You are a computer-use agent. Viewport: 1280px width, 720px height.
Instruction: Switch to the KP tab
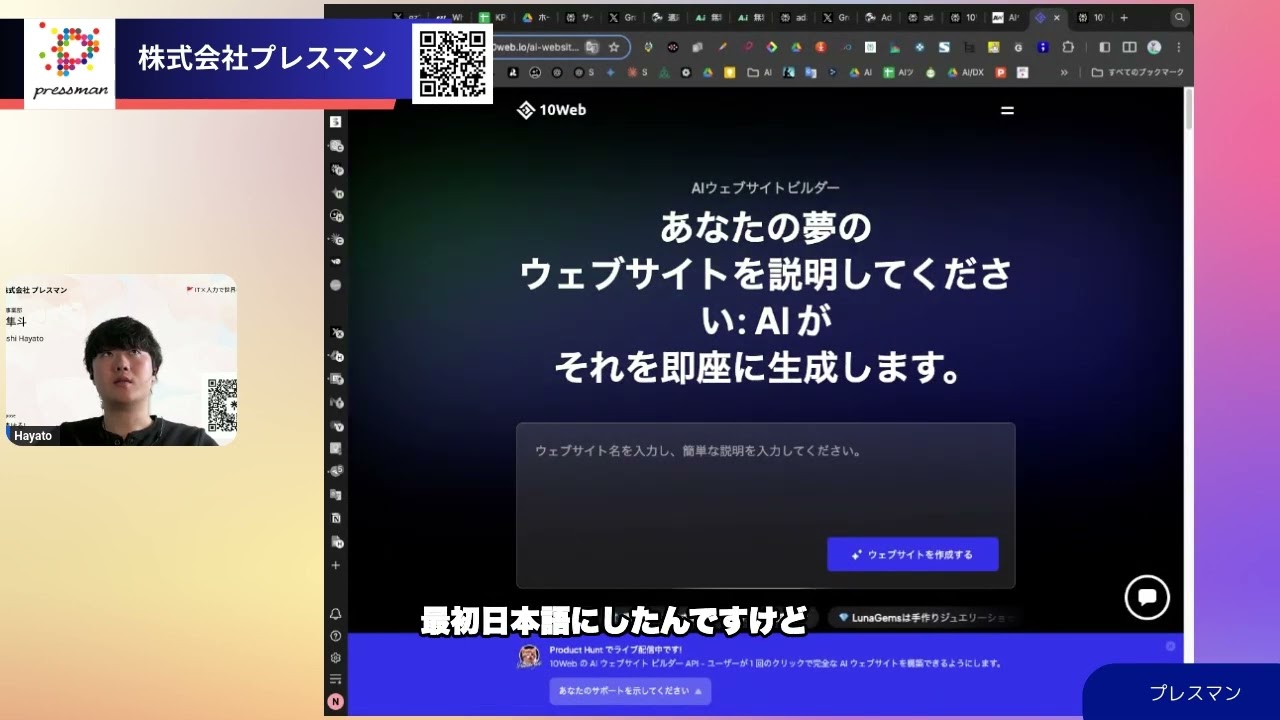coord(493,17)
